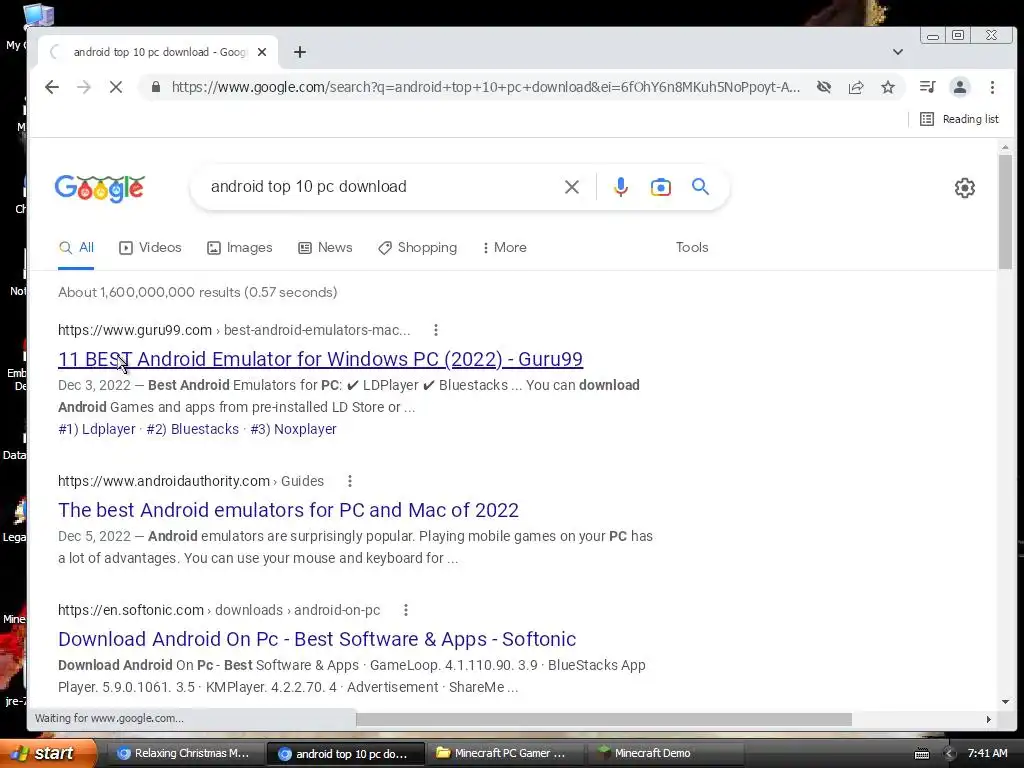Click the 7:41 AM clock

coord(987,754)
